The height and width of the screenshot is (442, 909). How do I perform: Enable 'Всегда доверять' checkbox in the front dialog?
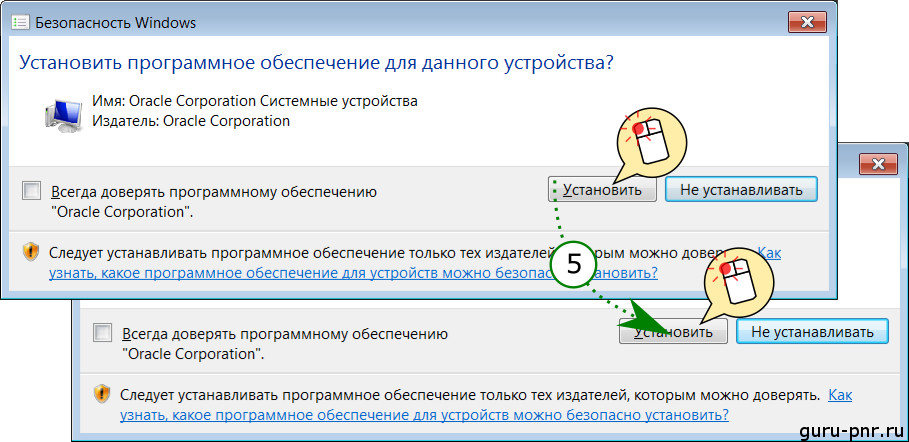tap(32, 191)
